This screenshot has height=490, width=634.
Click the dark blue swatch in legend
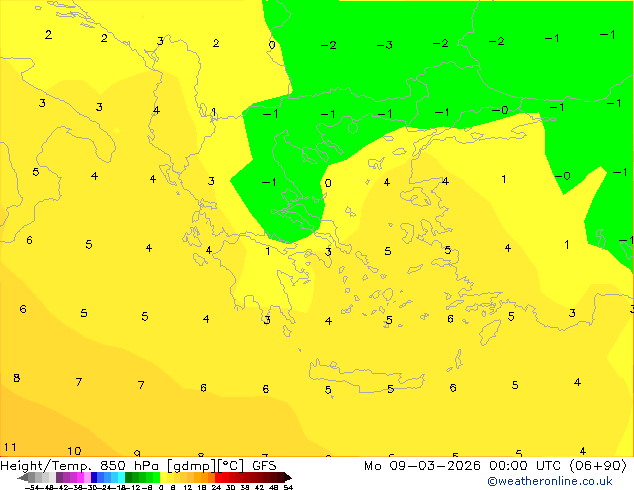click(94, 477)
